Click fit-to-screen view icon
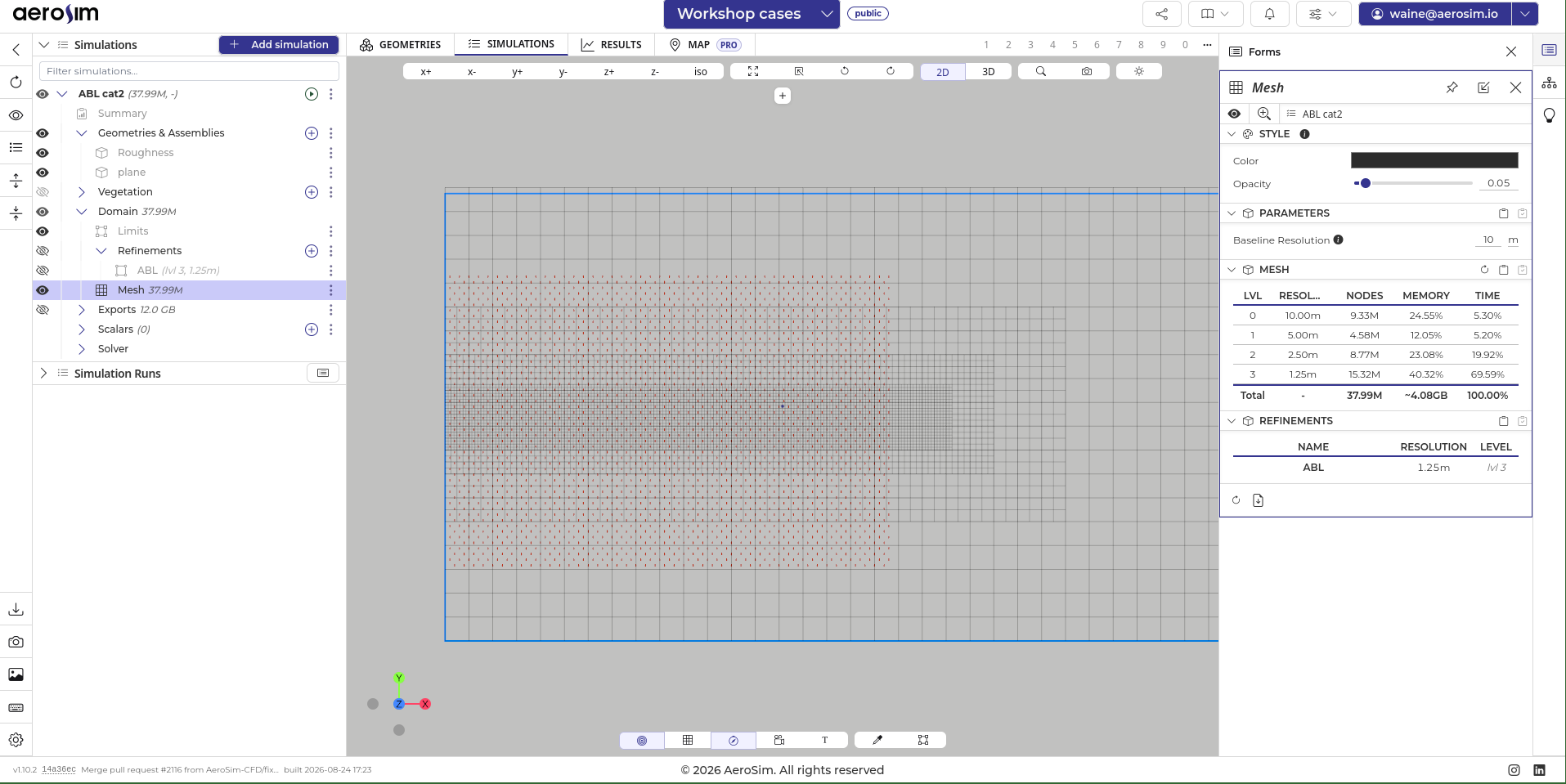1566x784 pixels. [753, 72]
